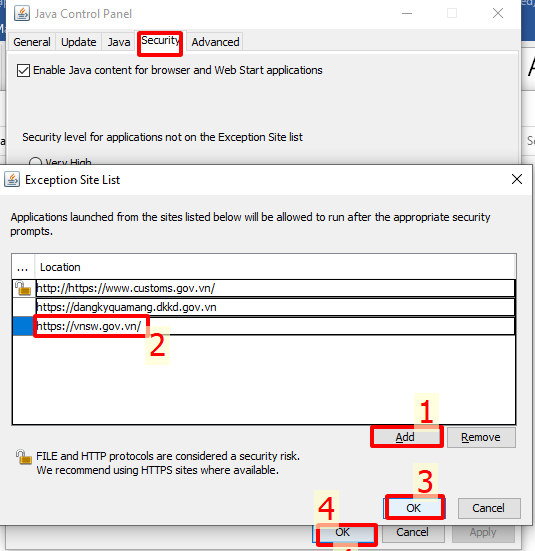This screenshot has width=535, height=551.
Task: Minimize the Java Control Panel window
Action: [x=407, y=14]
